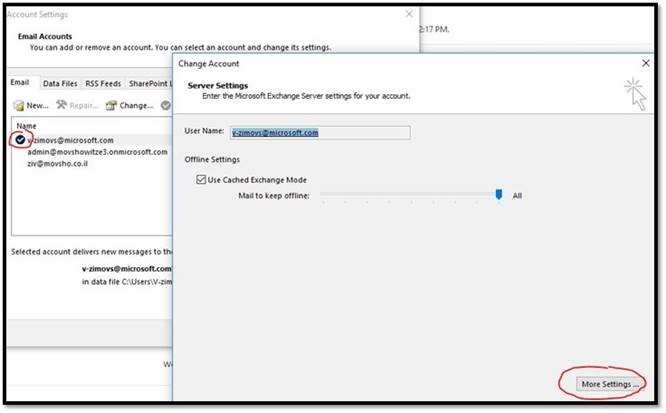Screen dimensions: 666x413
Task: Click the Set as Default checkmark icon
Action: coord(165,105)
